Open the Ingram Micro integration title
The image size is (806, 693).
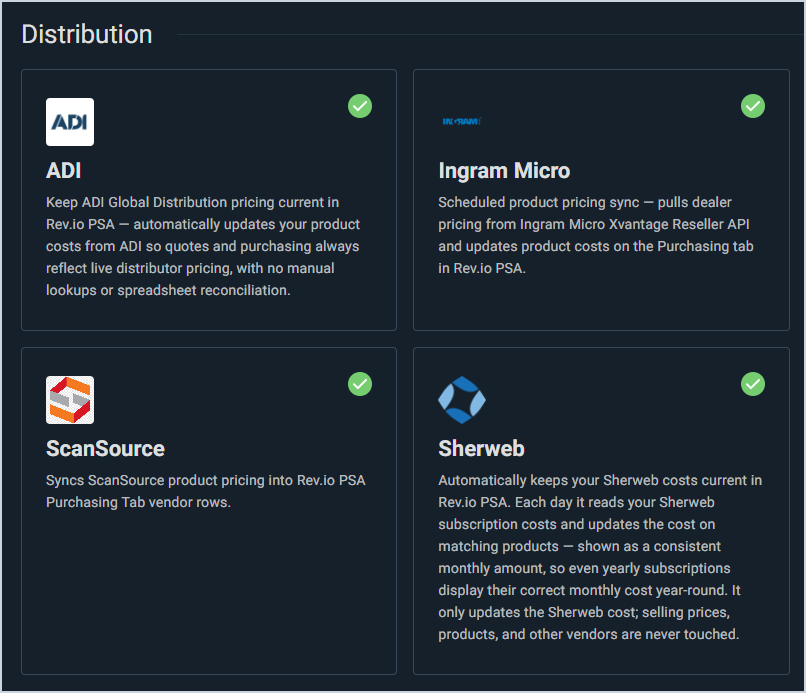(x=504, y=170)
